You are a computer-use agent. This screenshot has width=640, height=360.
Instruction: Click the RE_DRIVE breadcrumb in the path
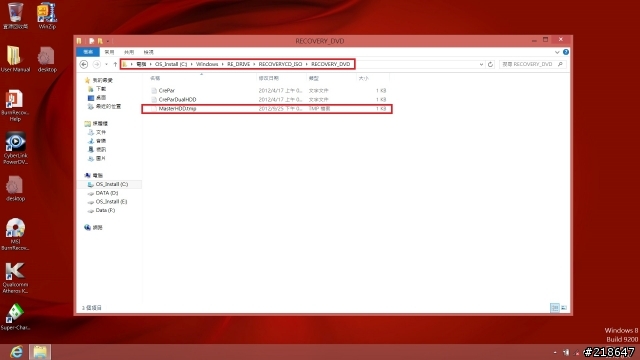click(x=238, y=64)
